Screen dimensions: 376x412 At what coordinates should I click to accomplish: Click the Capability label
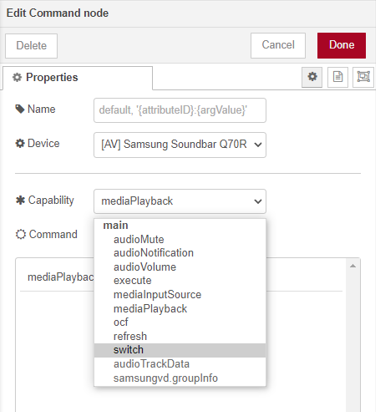45,200
